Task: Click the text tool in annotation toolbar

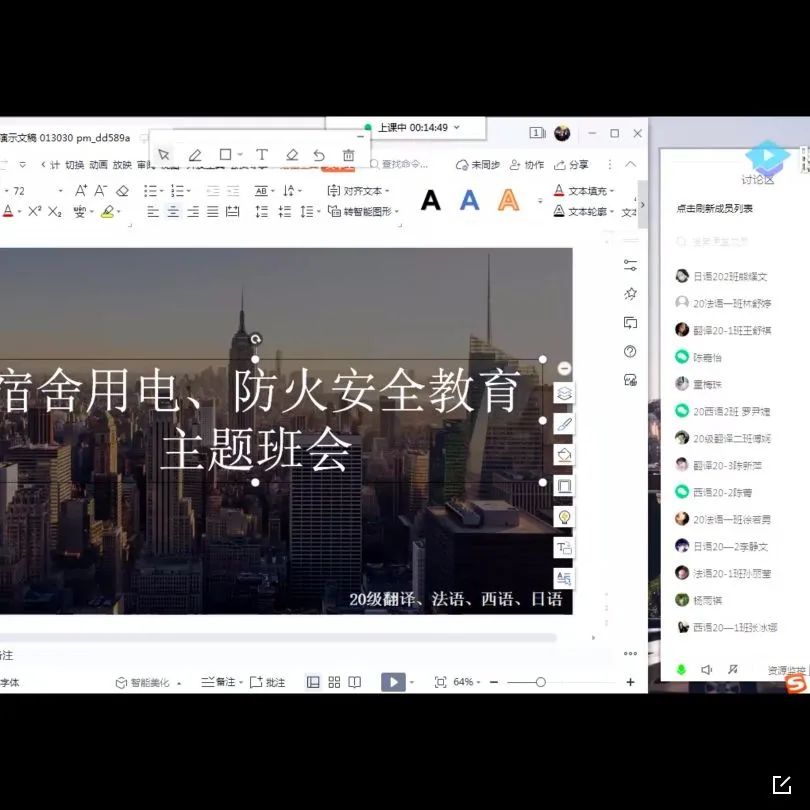Action: click(x=261, y=155)
